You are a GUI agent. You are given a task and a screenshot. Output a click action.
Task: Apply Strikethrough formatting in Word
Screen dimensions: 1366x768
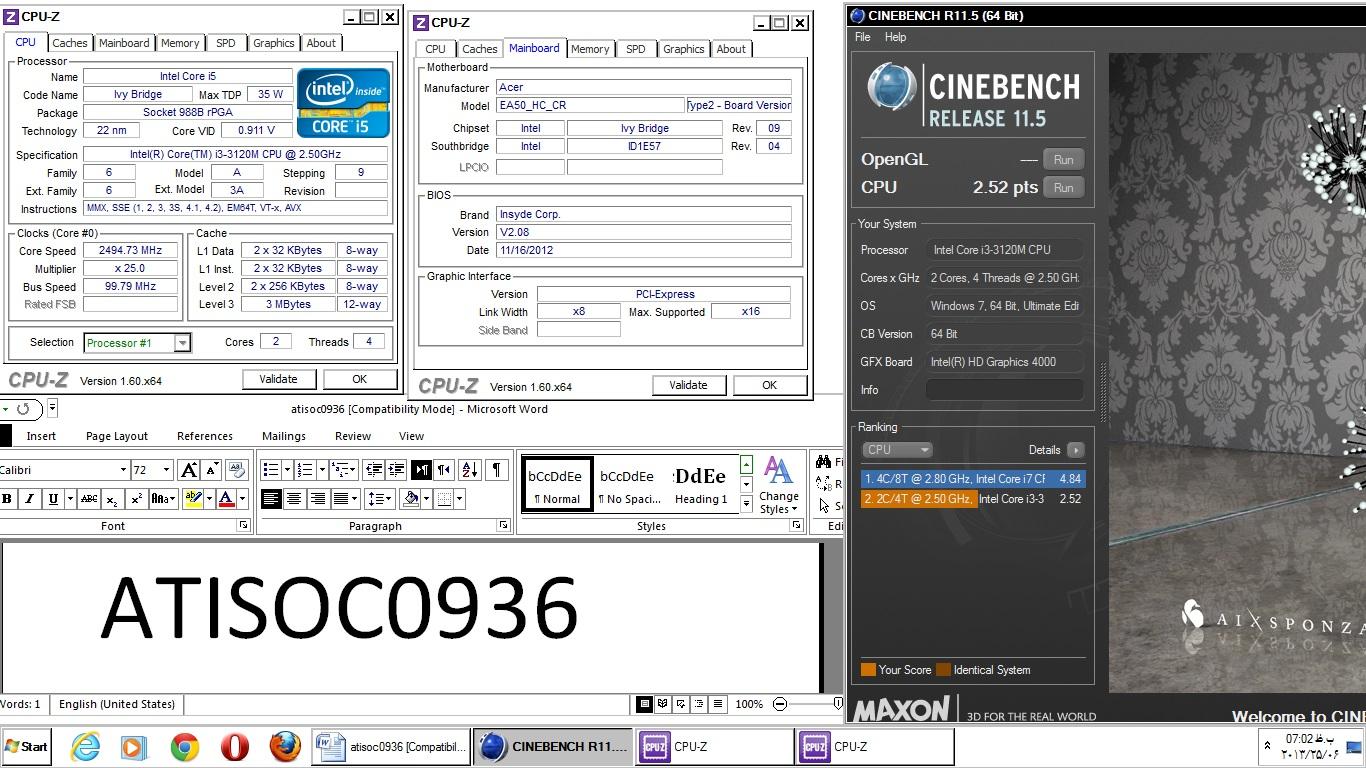pos(89,498)
